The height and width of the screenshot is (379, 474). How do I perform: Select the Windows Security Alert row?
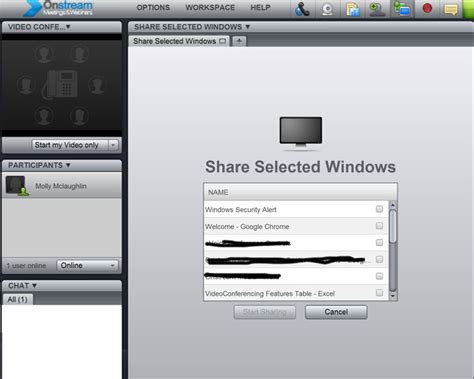tap(296, 209)
